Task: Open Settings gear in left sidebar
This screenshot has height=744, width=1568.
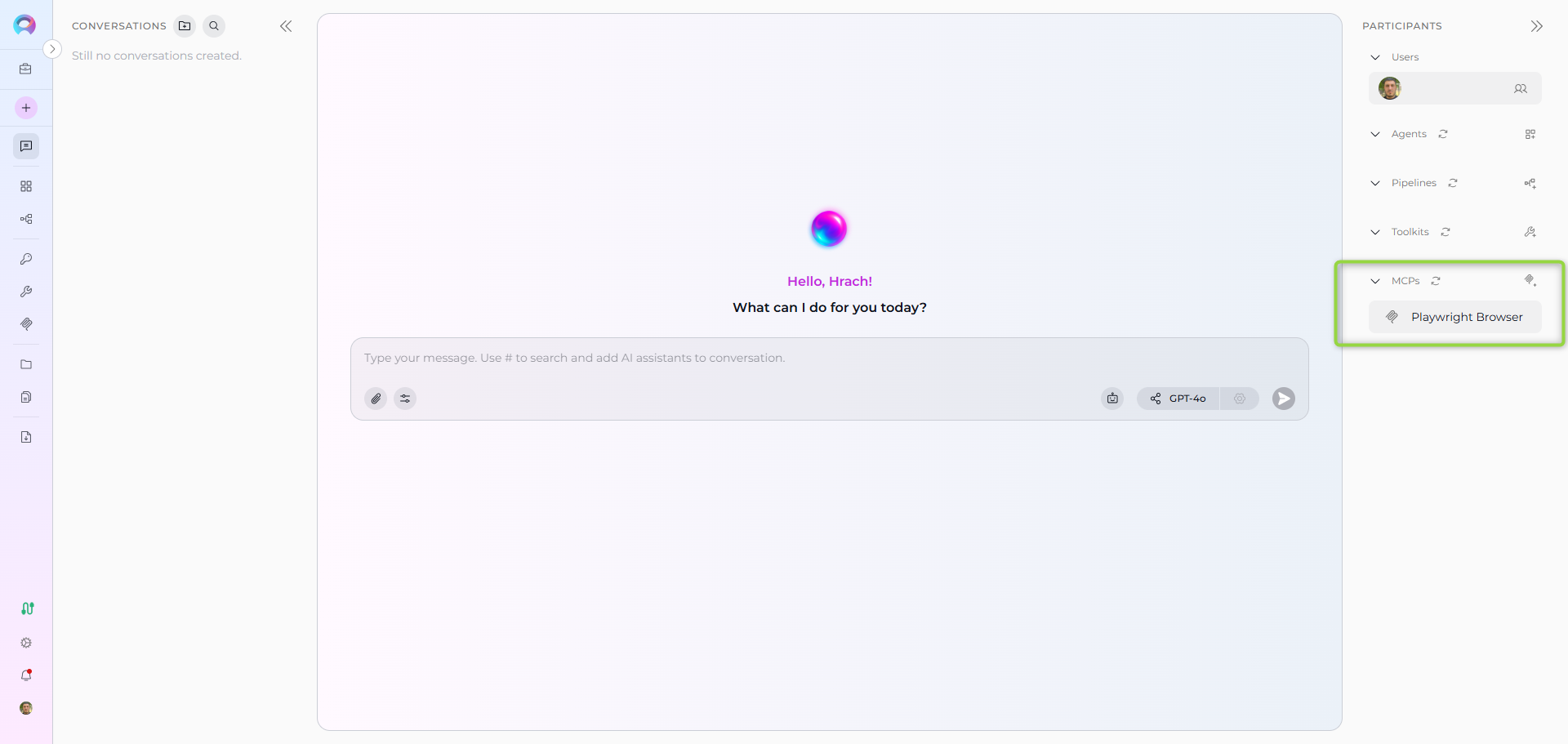Action: coord(26,643)
